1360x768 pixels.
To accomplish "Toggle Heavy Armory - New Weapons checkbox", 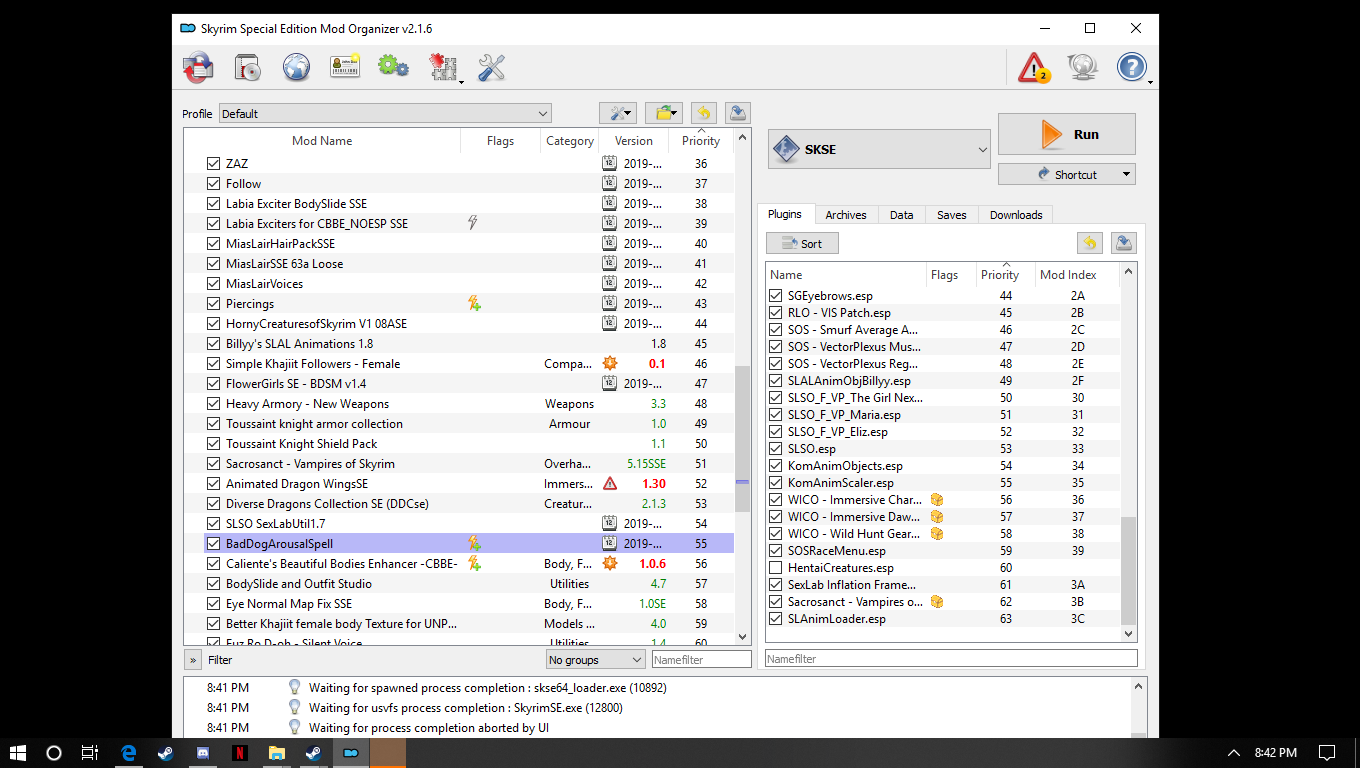I will point(213,404).
